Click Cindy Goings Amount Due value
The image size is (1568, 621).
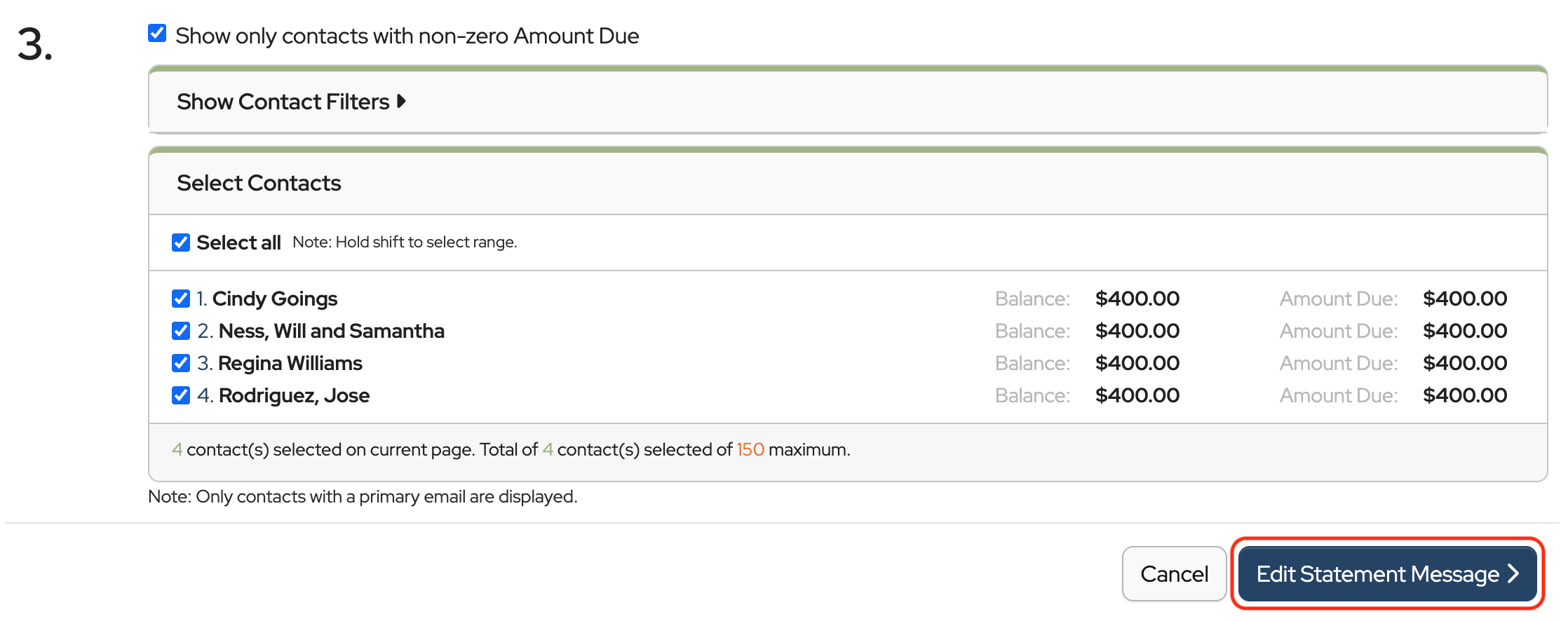pyautogui.click(x=1464, y=299)
